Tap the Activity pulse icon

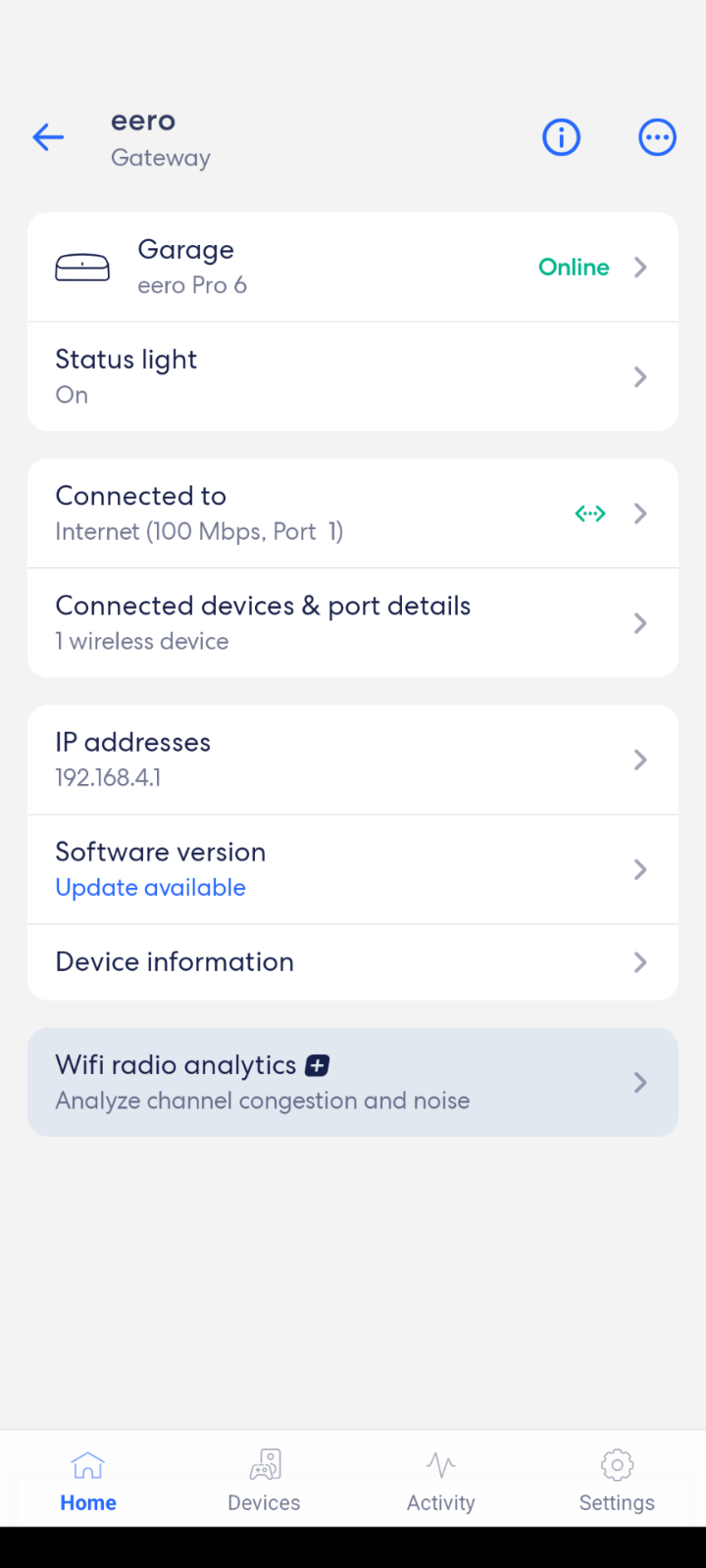[441, 1465]
